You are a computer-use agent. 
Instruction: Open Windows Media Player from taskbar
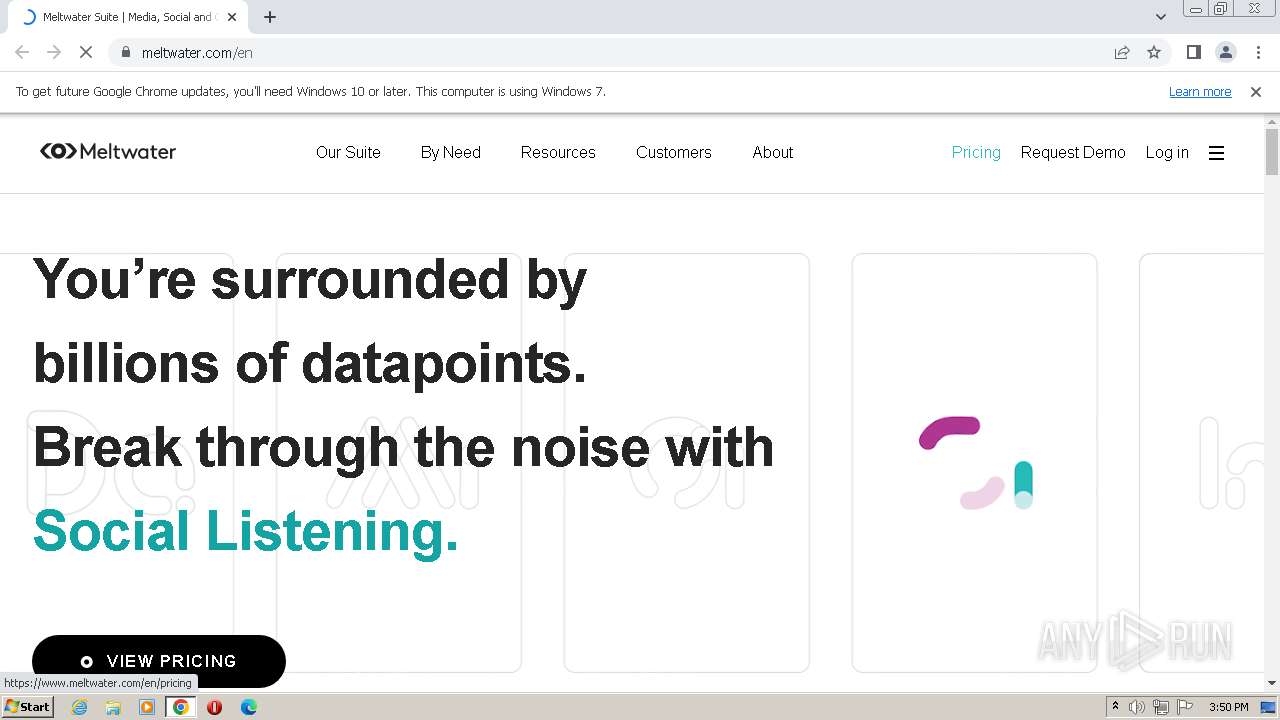[x=147, y=707]
